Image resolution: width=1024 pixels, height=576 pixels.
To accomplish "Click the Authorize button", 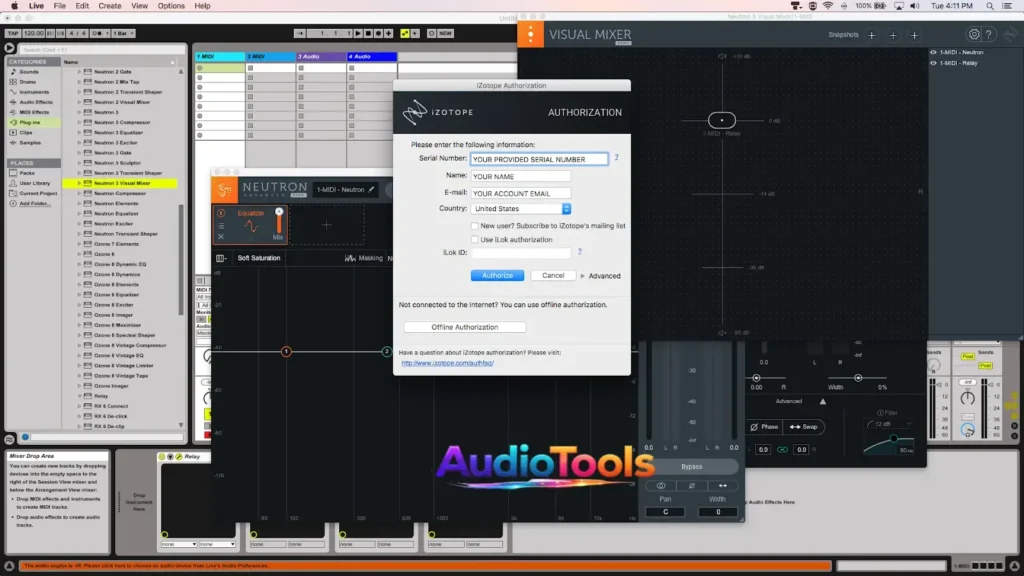I will [x=498, y=275].
